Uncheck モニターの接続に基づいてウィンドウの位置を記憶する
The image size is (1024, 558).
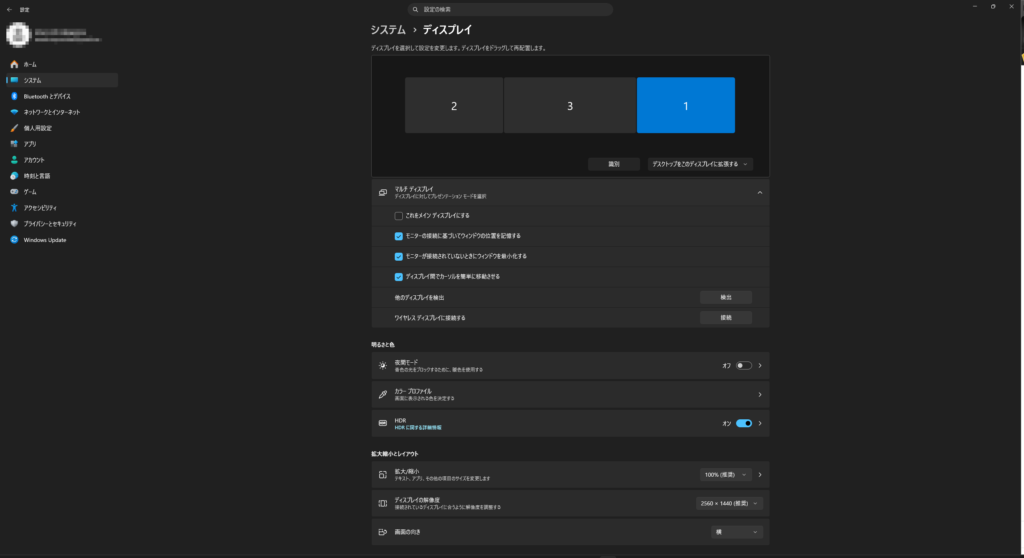coord(398,236)
